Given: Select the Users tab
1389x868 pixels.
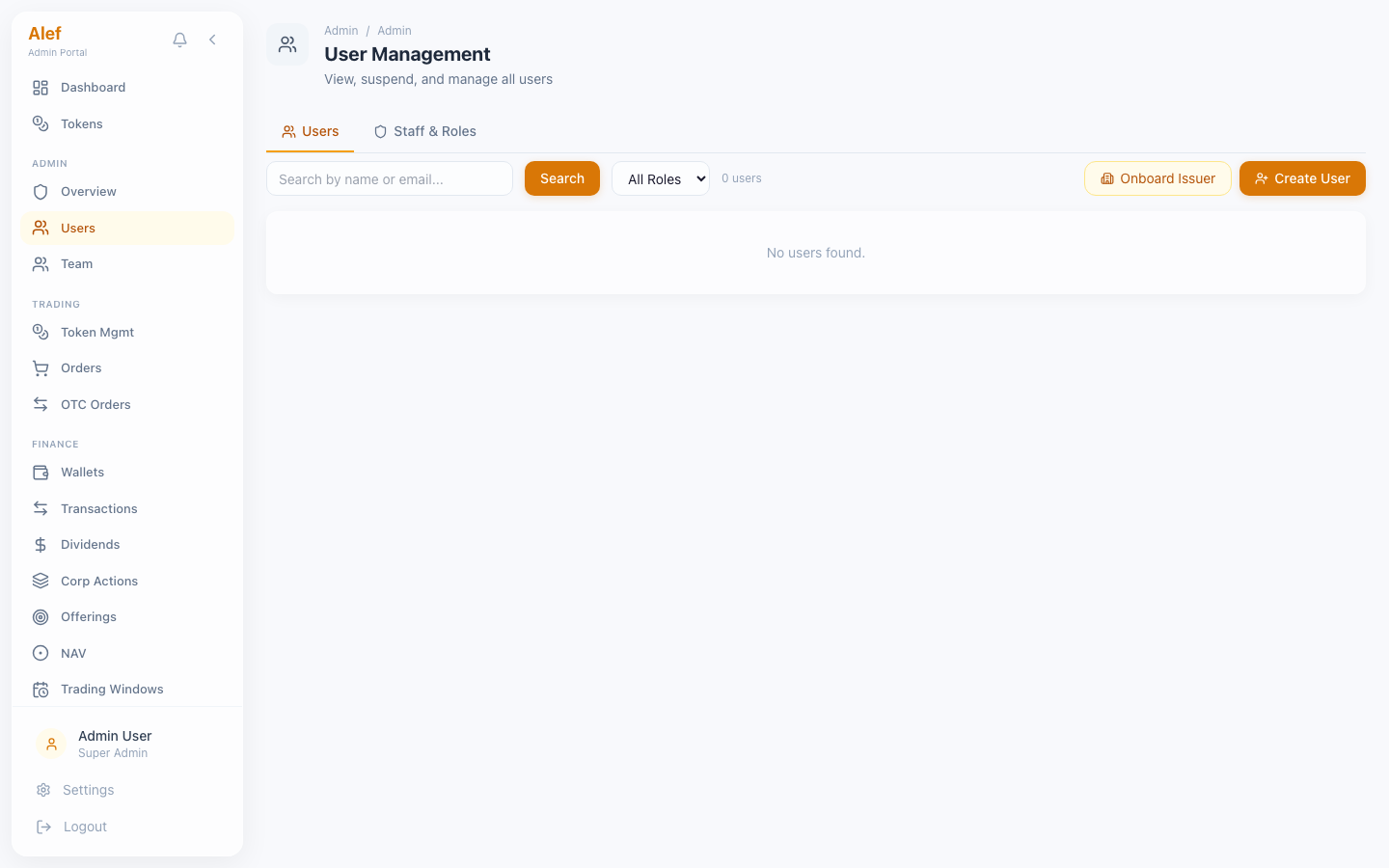Looking at the screenshot, I should pos(310,131).
